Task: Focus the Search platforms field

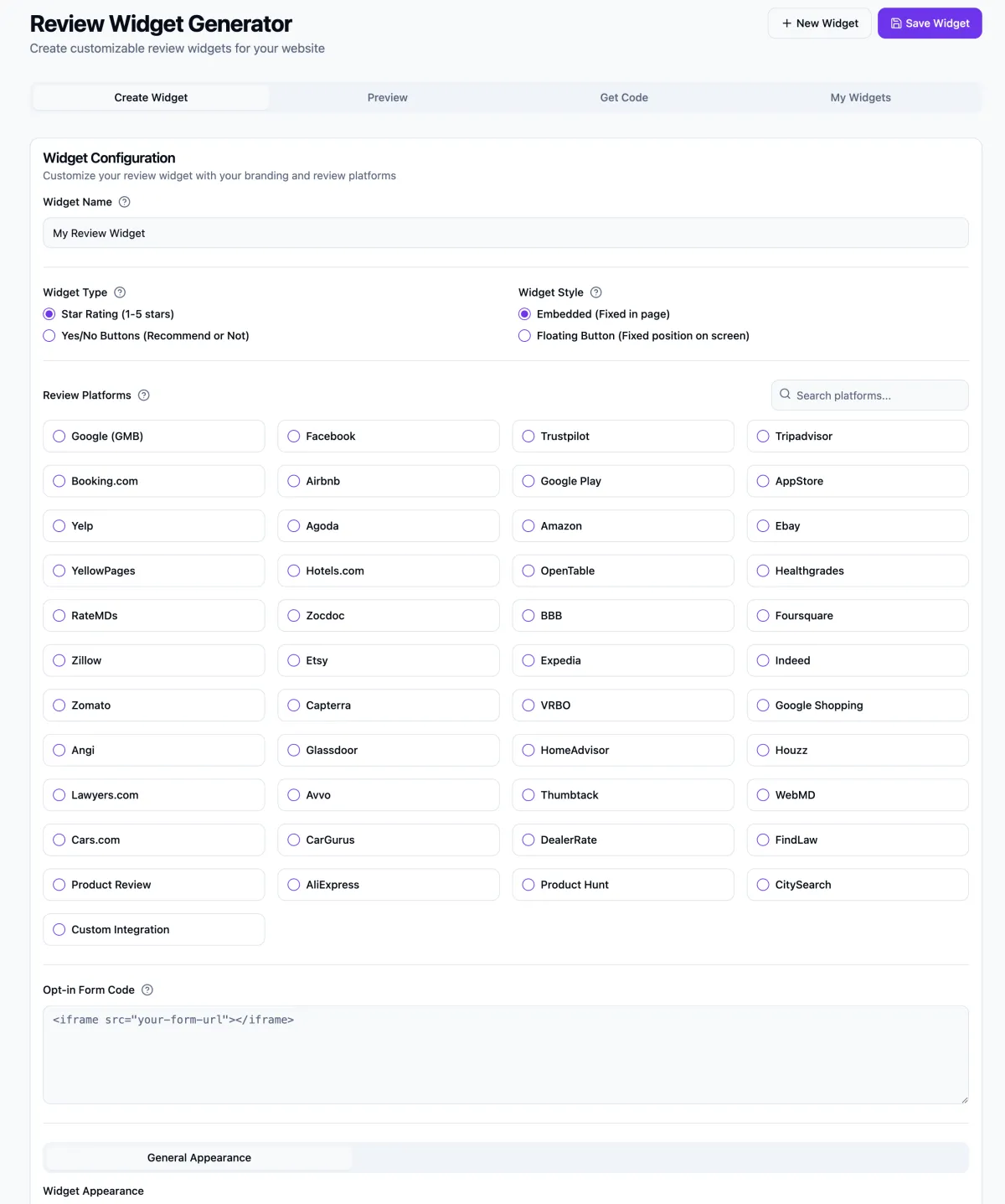Action: point(870,395)
